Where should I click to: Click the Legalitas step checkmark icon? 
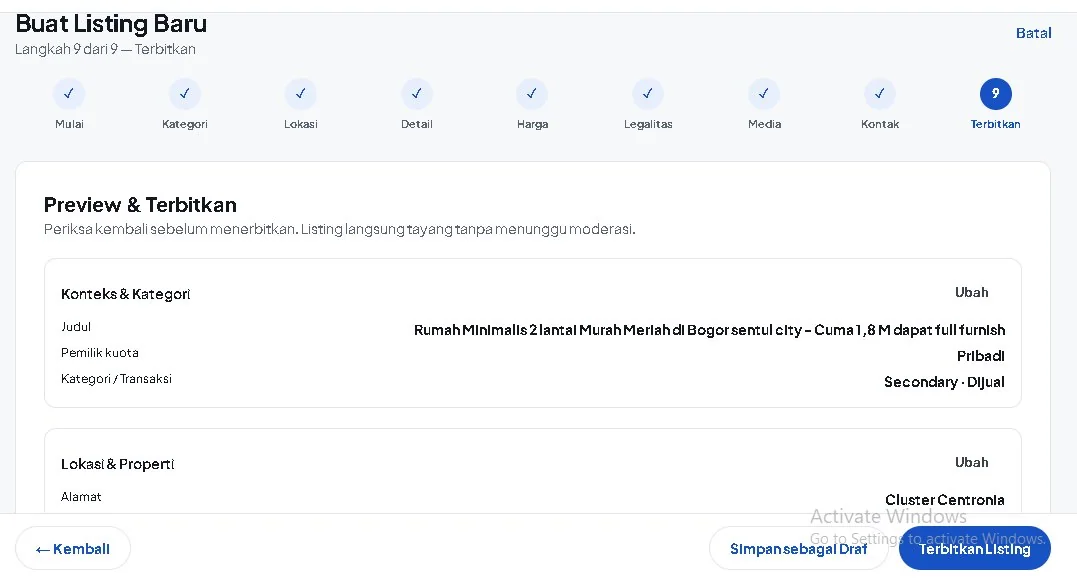[648, 94]
